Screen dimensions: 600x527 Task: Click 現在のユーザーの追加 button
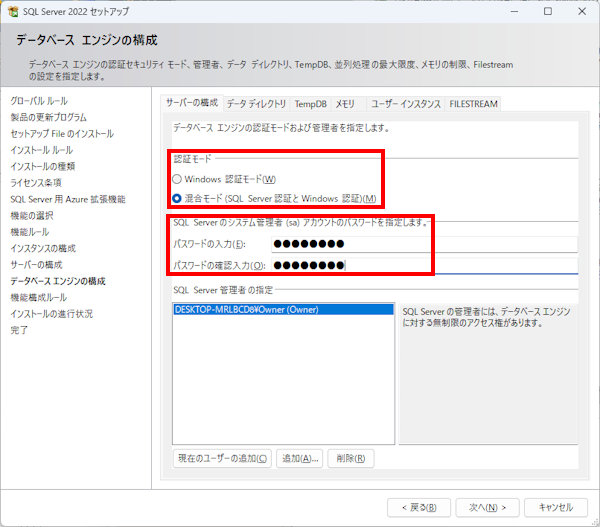pyautogui.click(x=222, y=458)
